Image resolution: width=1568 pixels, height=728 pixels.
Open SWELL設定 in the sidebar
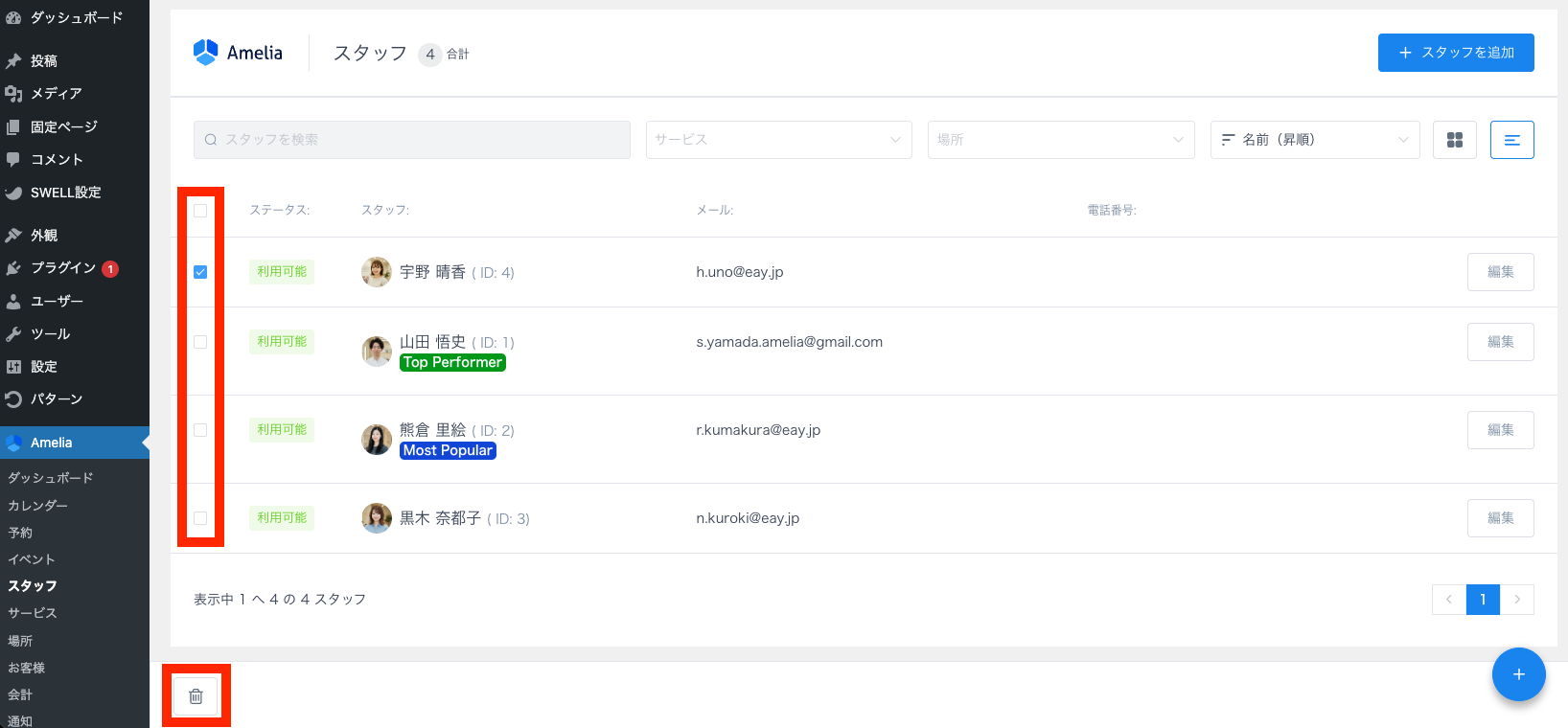tap(65, 193)
